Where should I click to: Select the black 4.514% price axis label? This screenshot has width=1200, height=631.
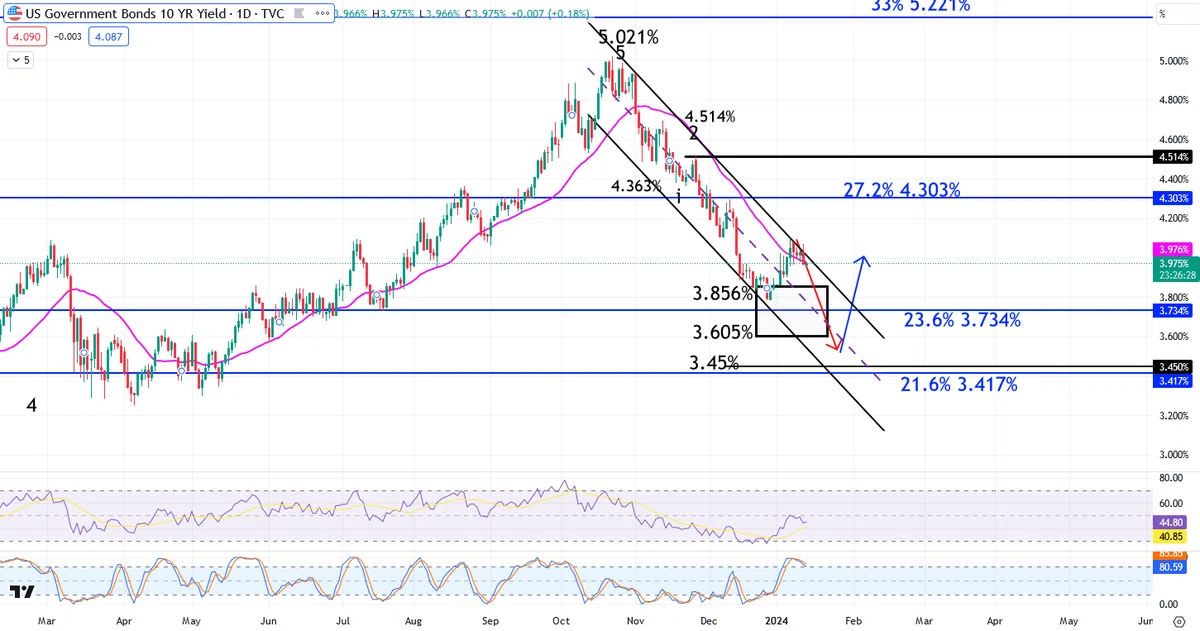pyautogui.click(x=1171, y=157)
